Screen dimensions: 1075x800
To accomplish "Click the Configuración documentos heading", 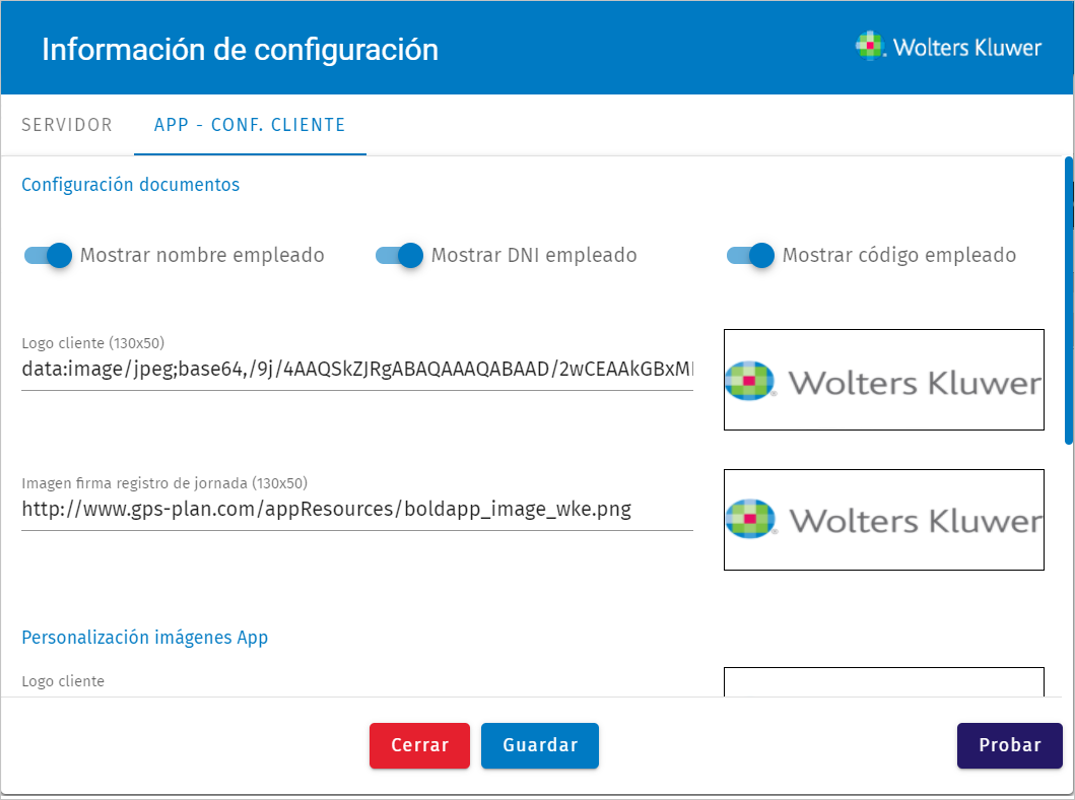I will (130, 184).
